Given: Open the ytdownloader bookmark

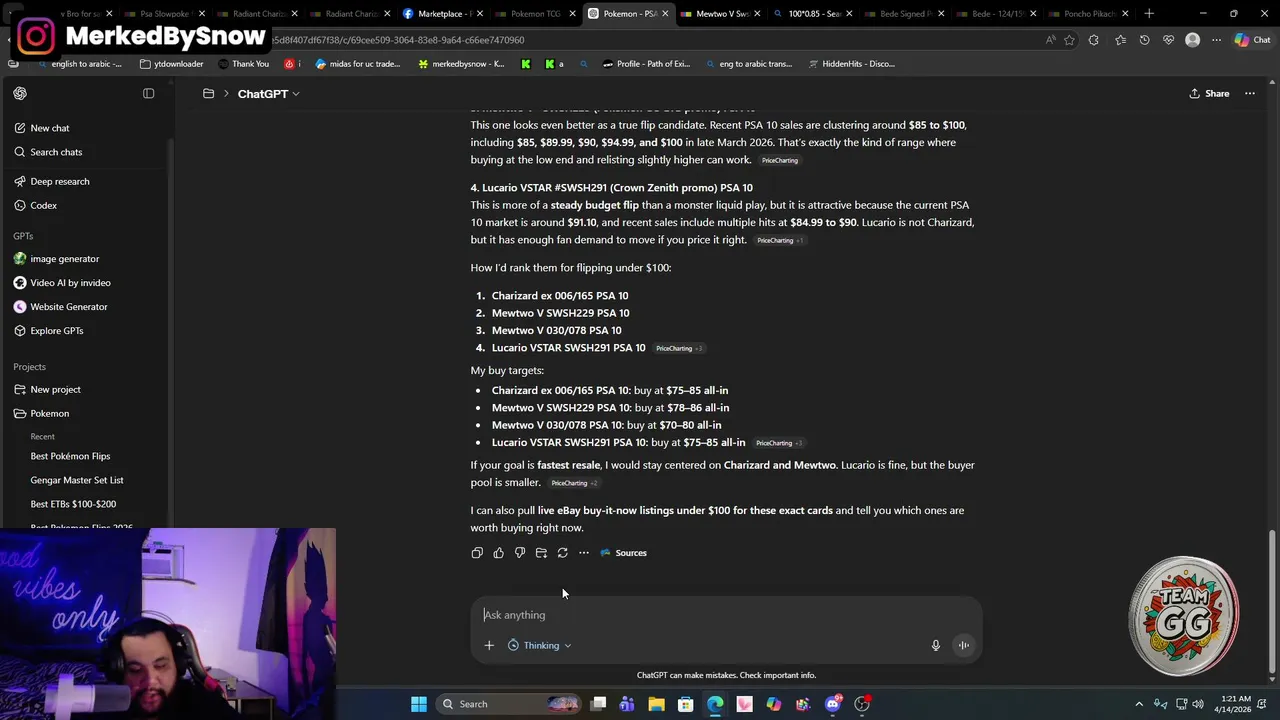Looking at the screenshot, I should tap(171, 64).
